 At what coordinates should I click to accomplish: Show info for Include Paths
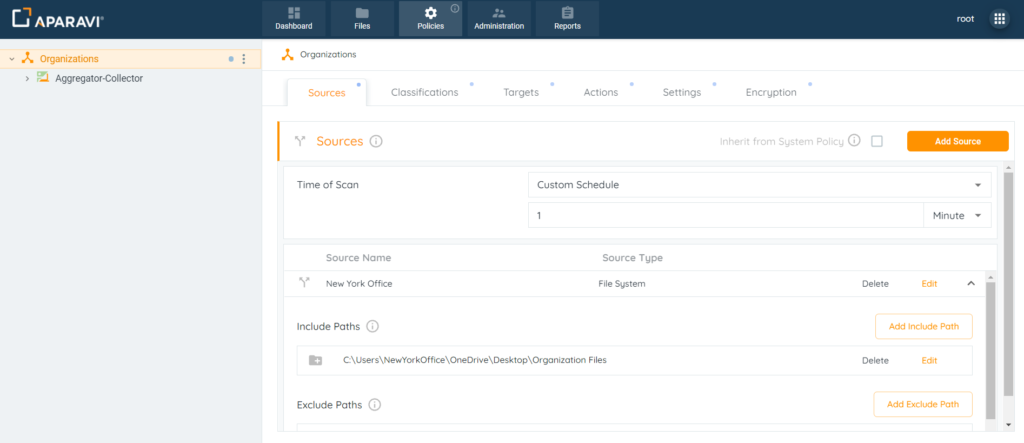[x=372, y=326]
